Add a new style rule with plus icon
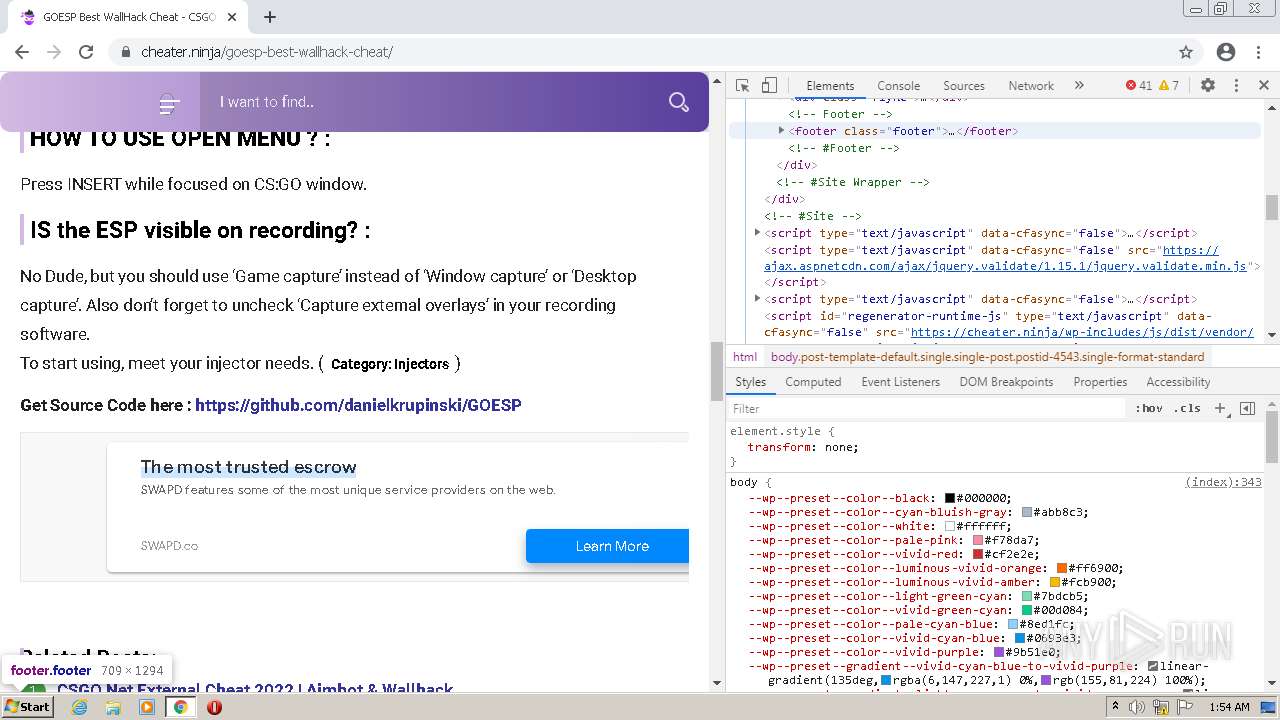 click(1220, 408)
